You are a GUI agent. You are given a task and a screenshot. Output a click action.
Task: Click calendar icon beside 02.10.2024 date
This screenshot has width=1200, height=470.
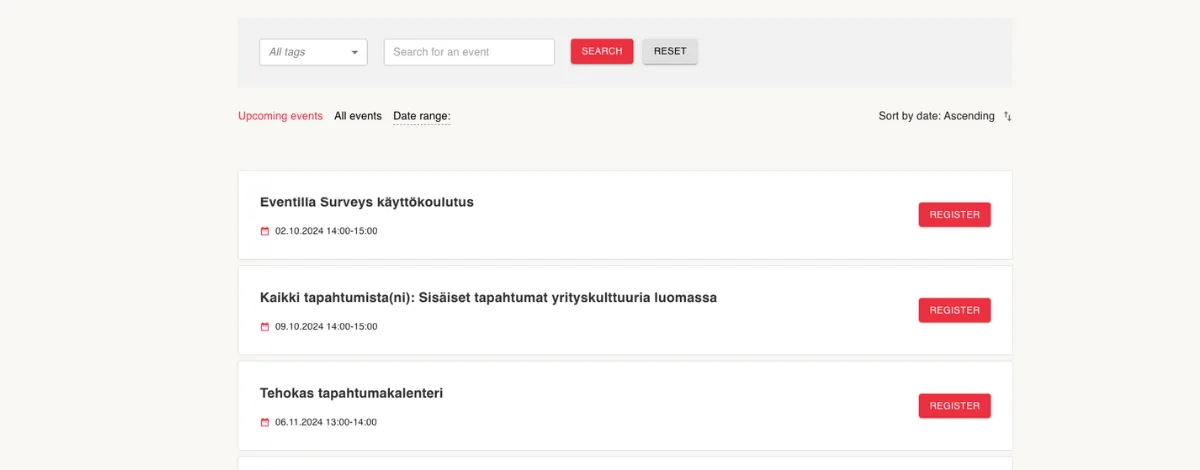[265, 231]
